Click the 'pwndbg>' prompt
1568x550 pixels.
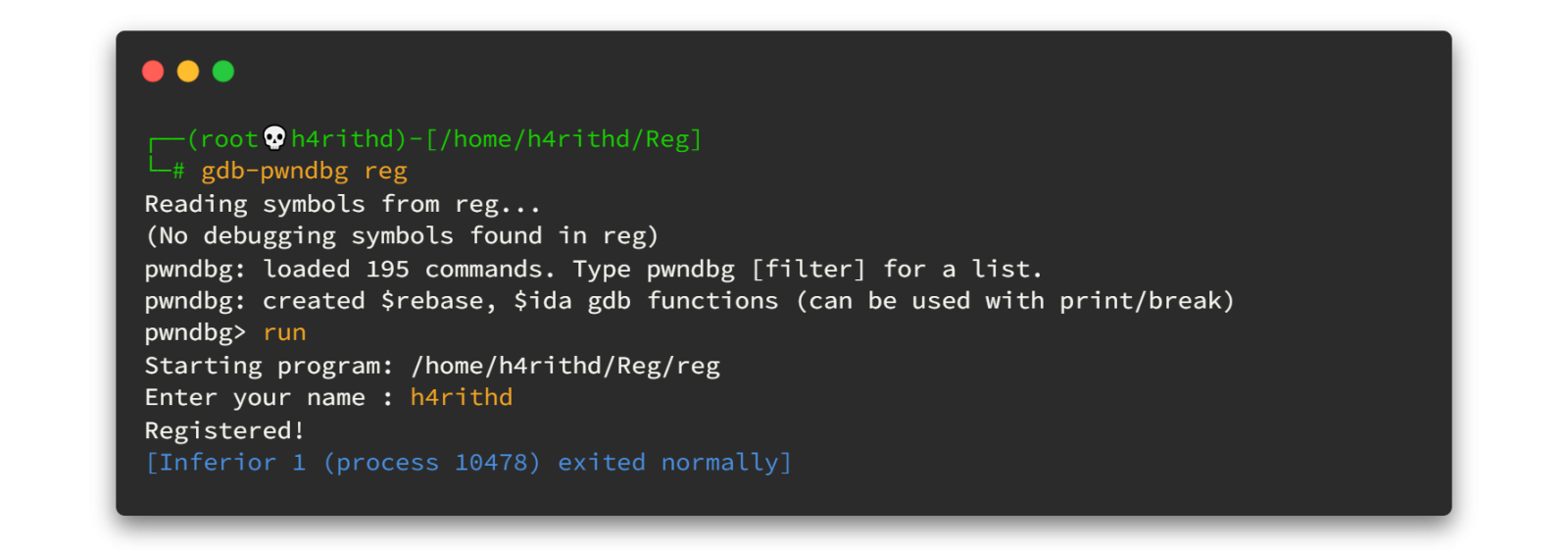(x=195, y=333)
